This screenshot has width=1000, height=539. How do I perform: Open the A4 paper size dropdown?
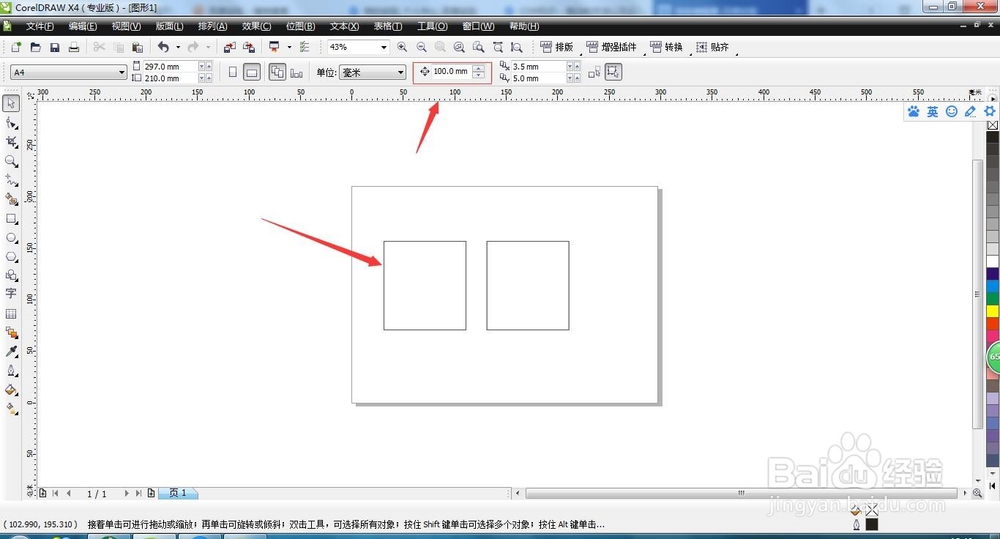click(122, 73)
